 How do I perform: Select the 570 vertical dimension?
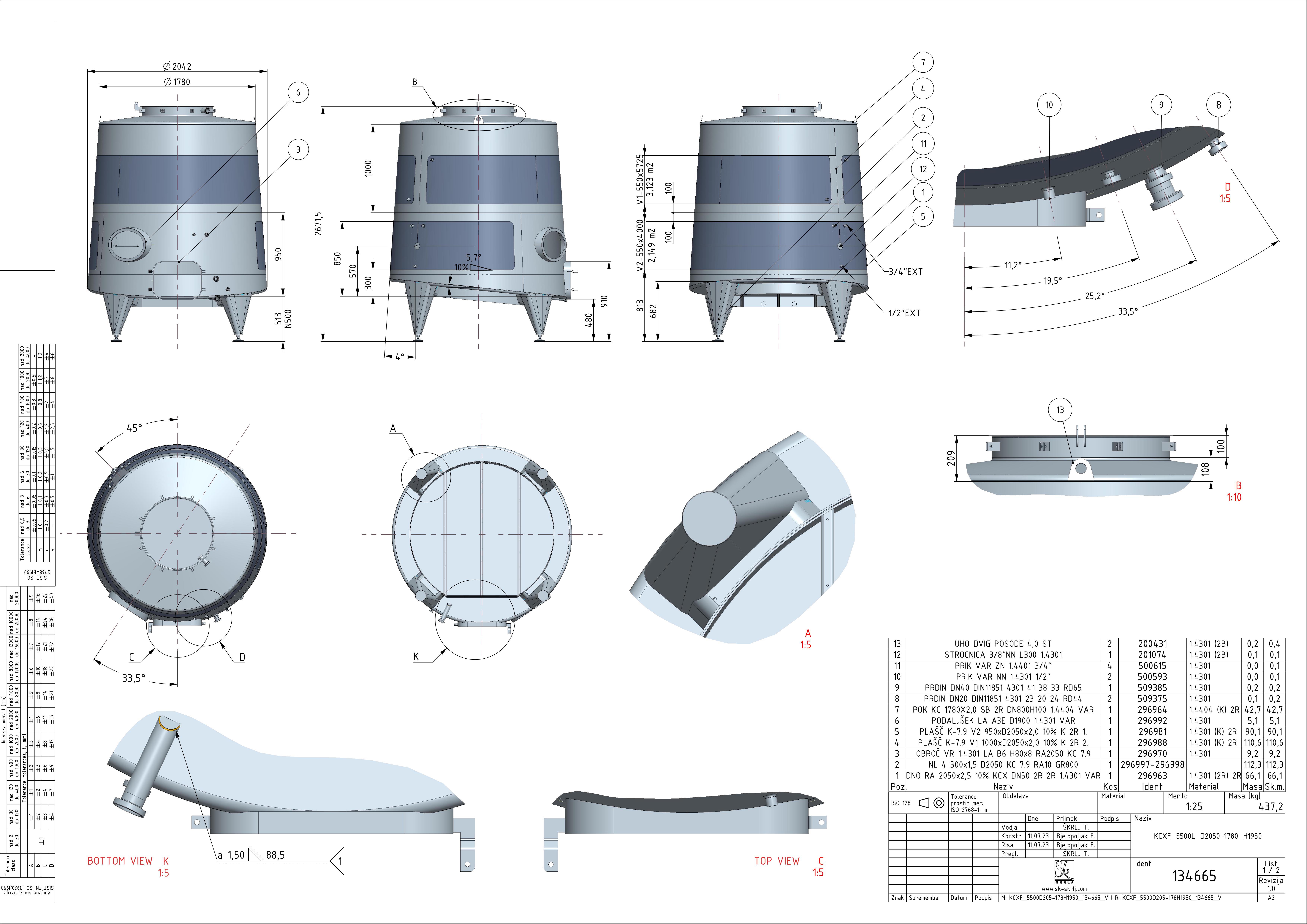(x=353, y=271)
